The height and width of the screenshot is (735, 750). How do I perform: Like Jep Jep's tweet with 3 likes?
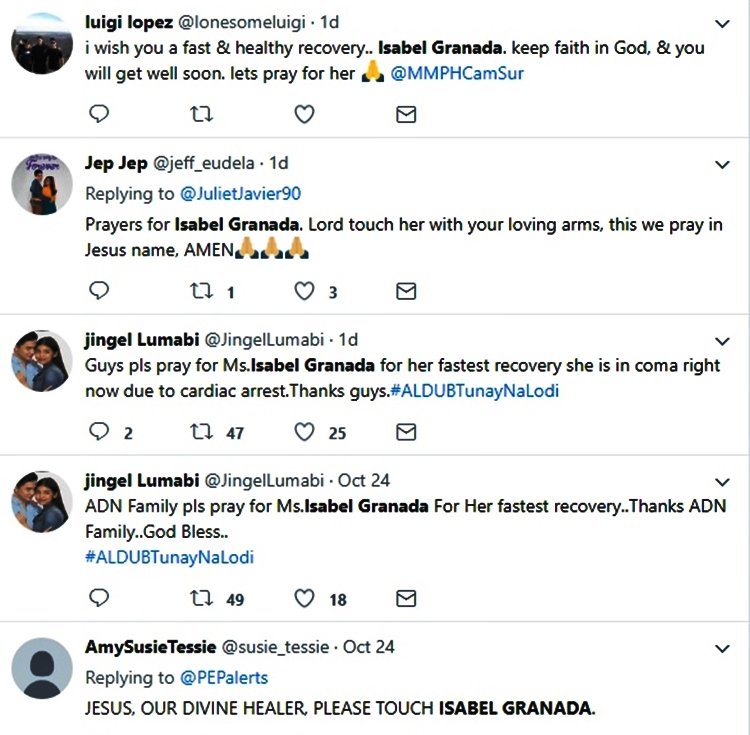pyautogui.click(x=305, y=291)
